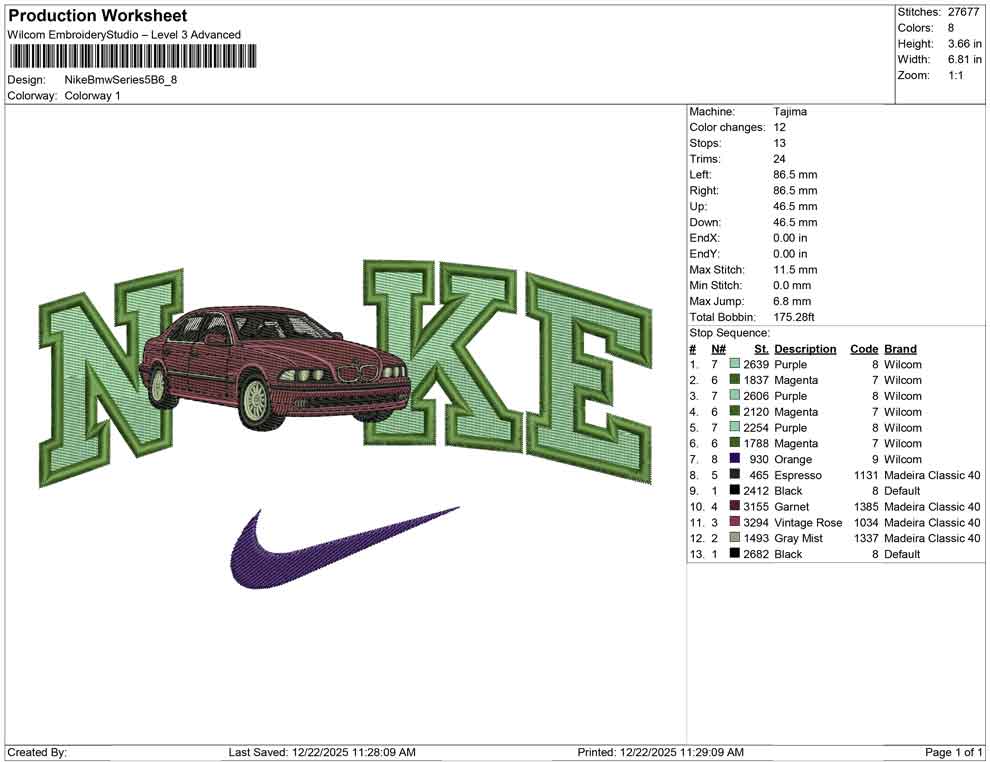
Task: Click the Total Bobbin value 175.28ft
Action: click(x=798, y=316)
